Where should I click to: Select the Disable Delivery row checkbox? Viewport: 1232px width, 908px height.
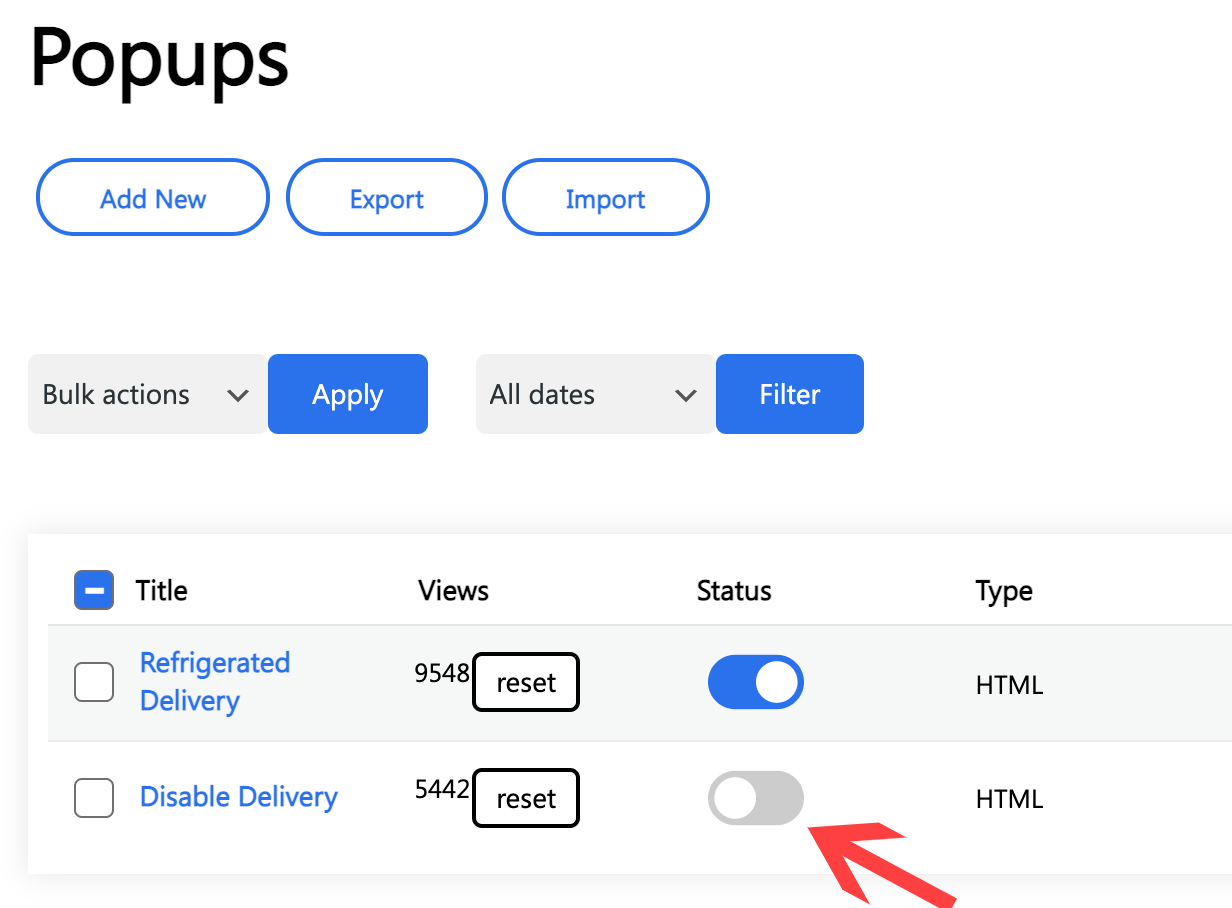point(94,798)
